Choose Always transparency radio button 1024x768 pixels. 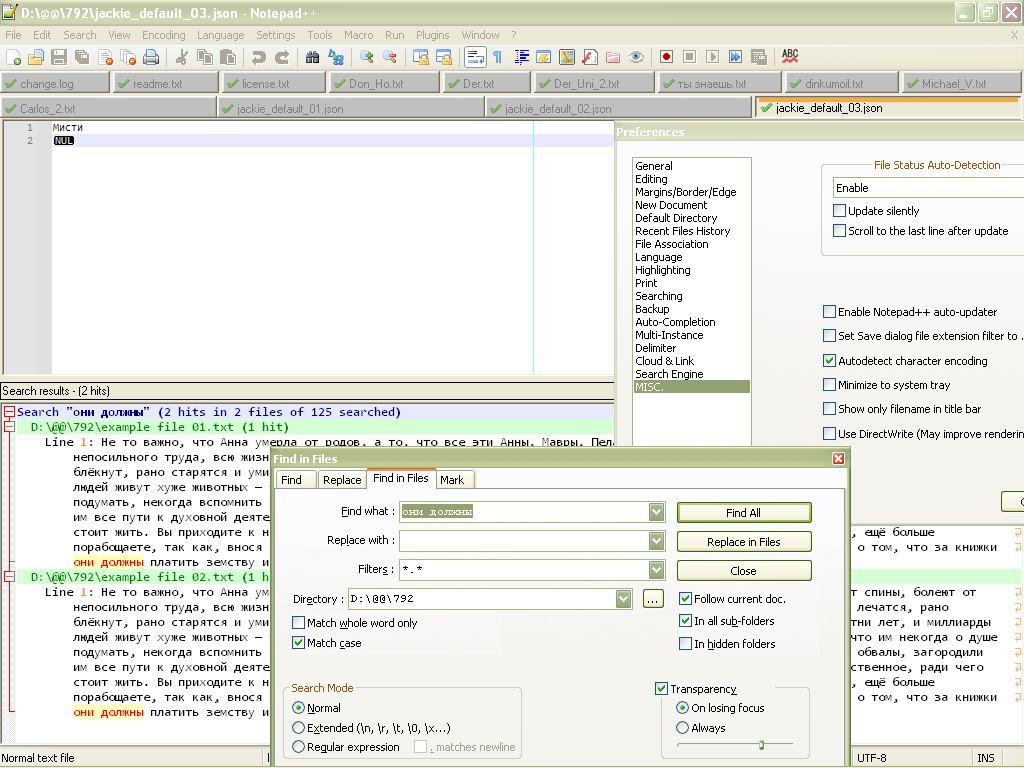[x=682, y=728]
